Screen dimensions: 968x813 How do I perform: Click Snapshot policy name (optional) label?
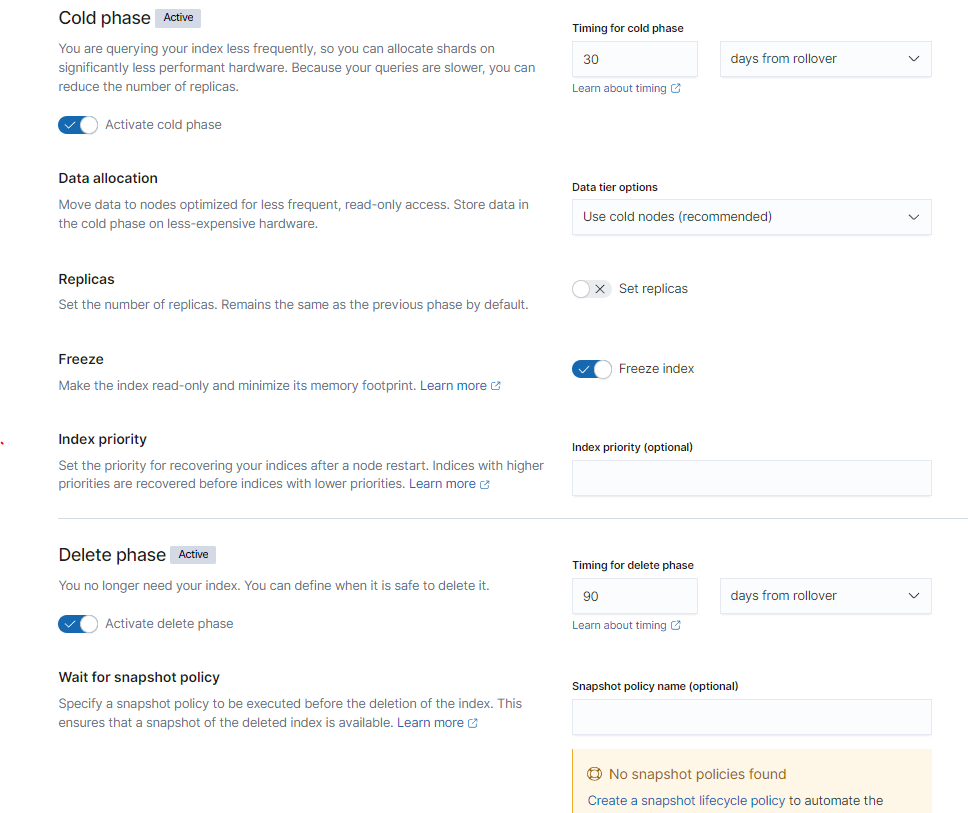tap(655, 686)
